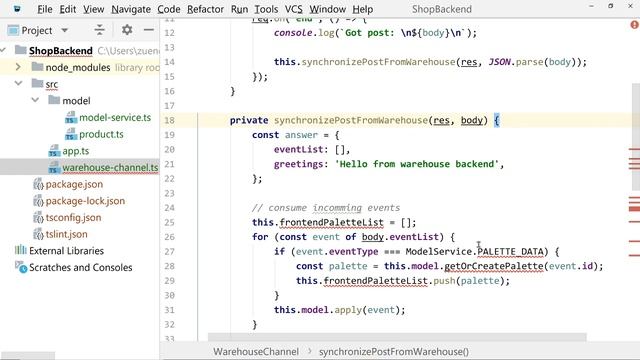Click the error indicator icon in editor corner
Viewport: 640px width, 360px height.
tap(634, 25)
